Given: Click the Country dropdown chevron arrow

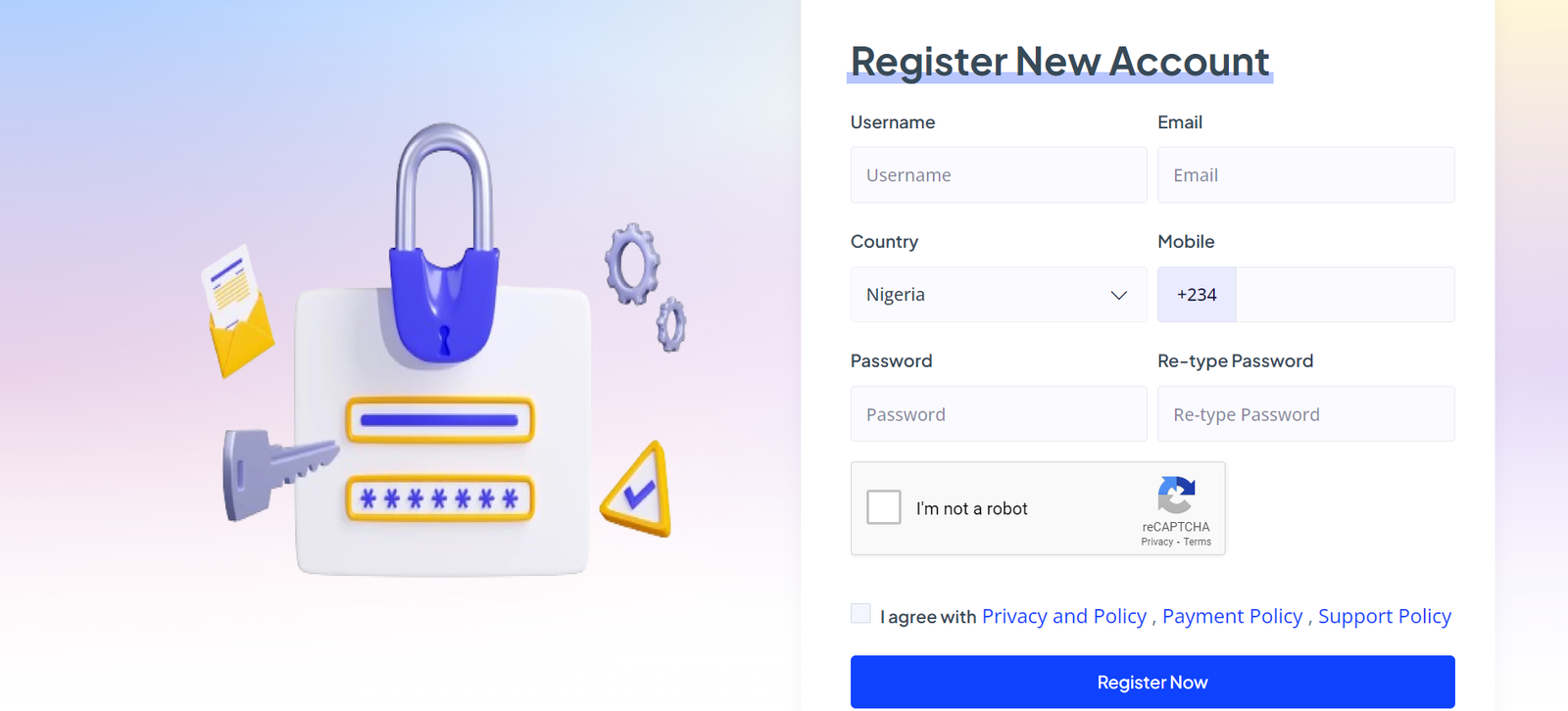Looking at the screenshot, I should tap(1118, 295).
